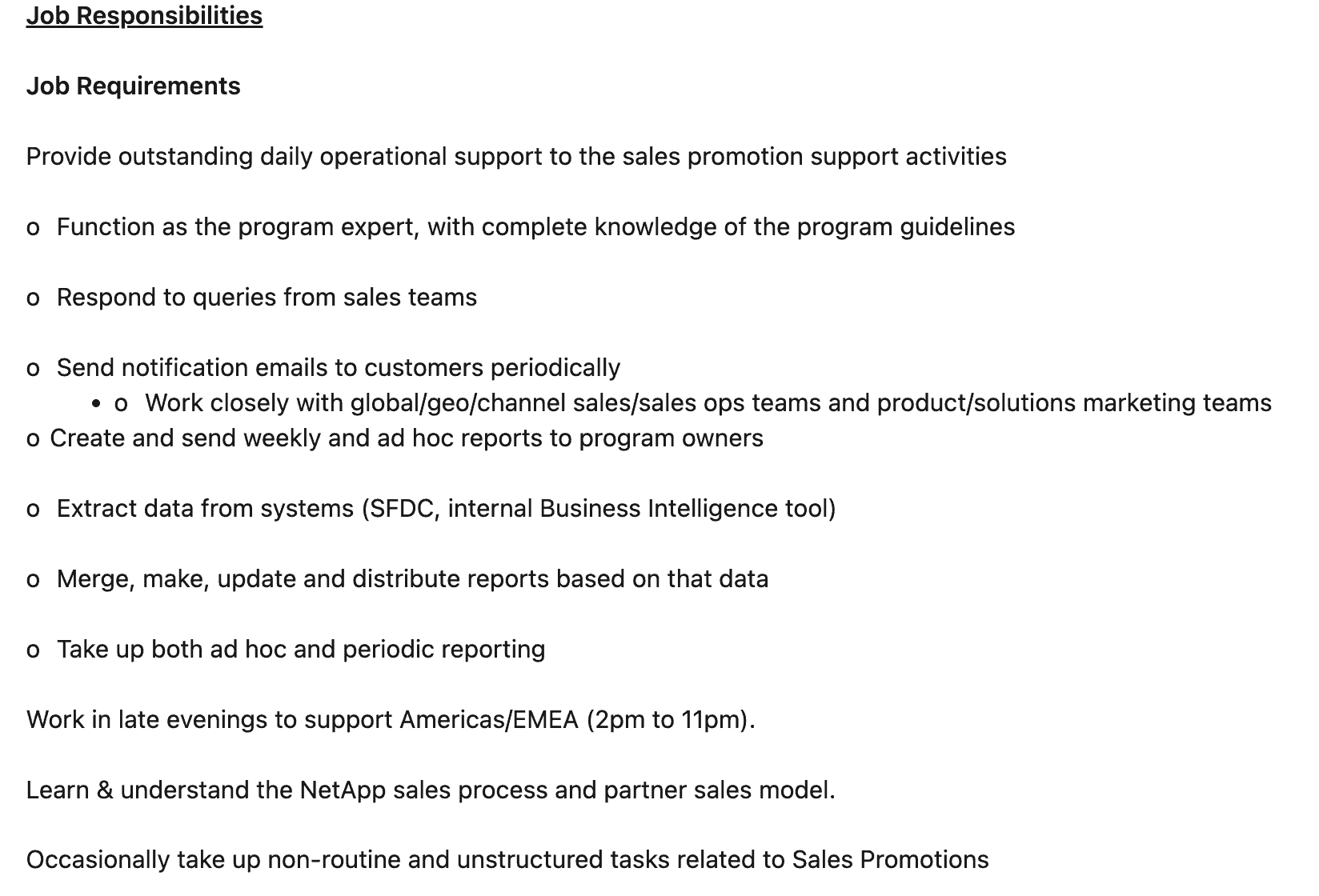Click the line about non-routine unstructured tasks
The width and height of the screenshot is (1319, 896).
pyautogui.click(x=507, y=860)
